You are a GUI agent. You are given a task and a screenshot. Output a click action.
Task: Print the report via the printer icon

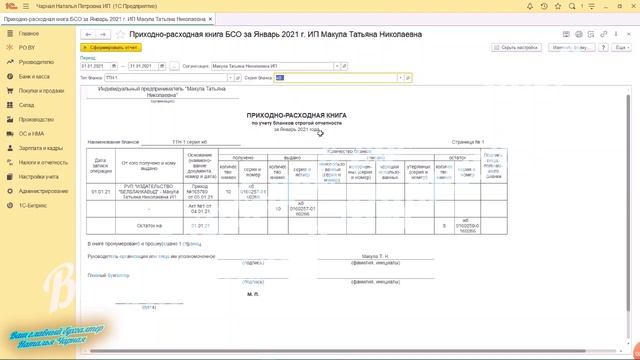click(578, 34)
